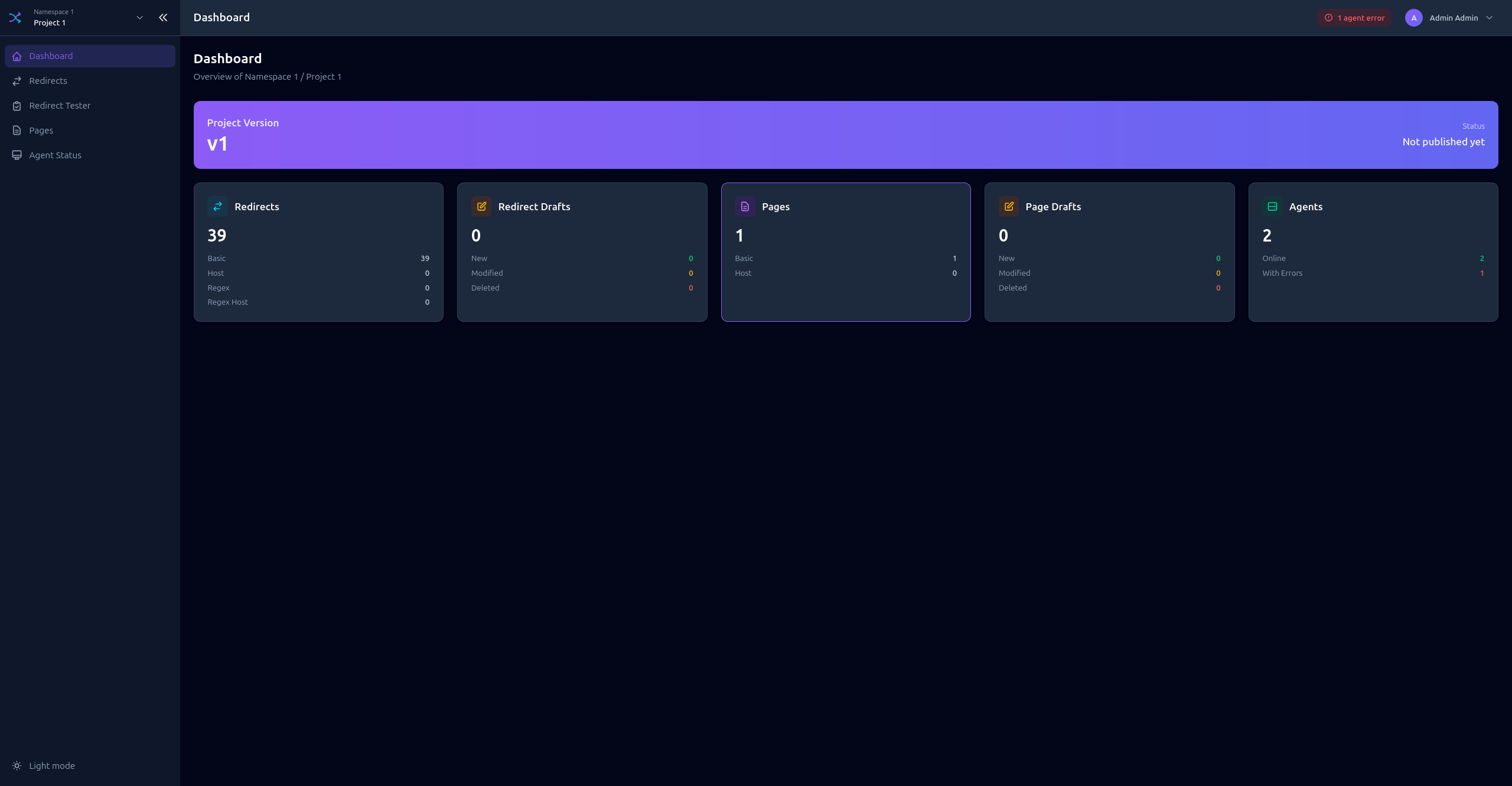Click the Pages card document icon
This screenshot has height=786, width=1512.
point(745,206)
